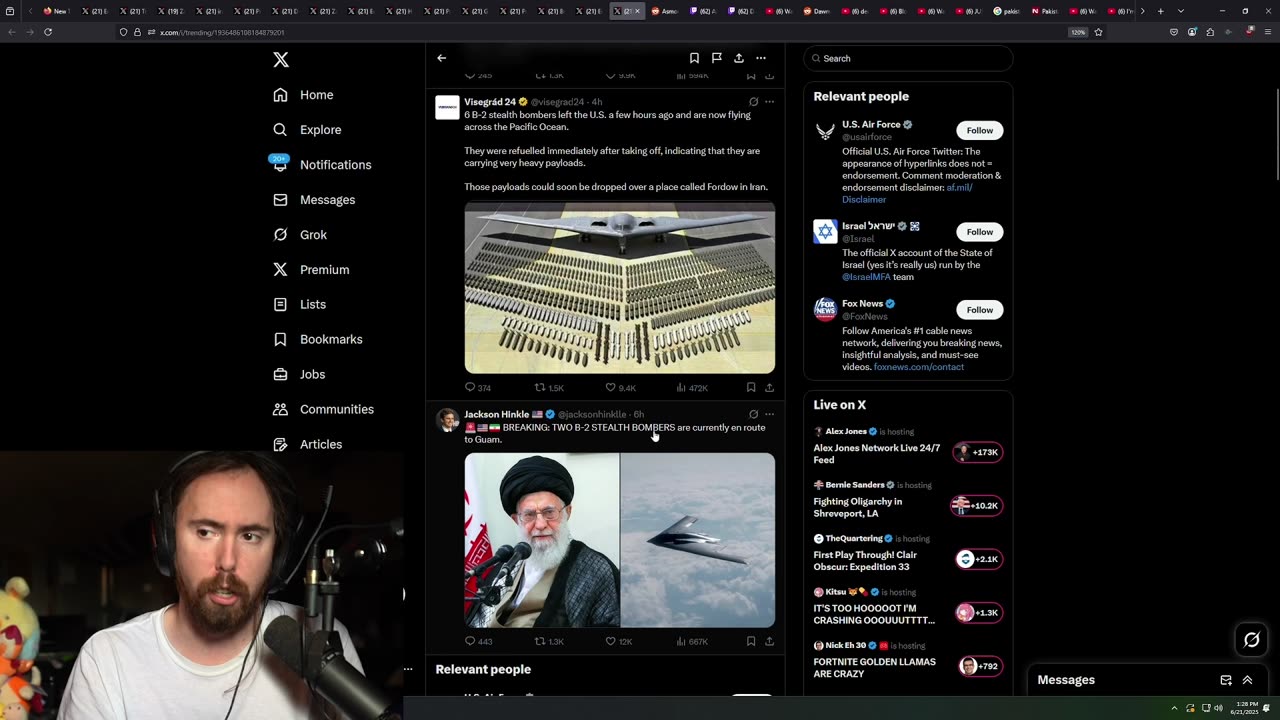Image resolution: width=1280 pixels, height=720 pixels.
Task: Click the Search input field
Action: [x=908, y=58]
